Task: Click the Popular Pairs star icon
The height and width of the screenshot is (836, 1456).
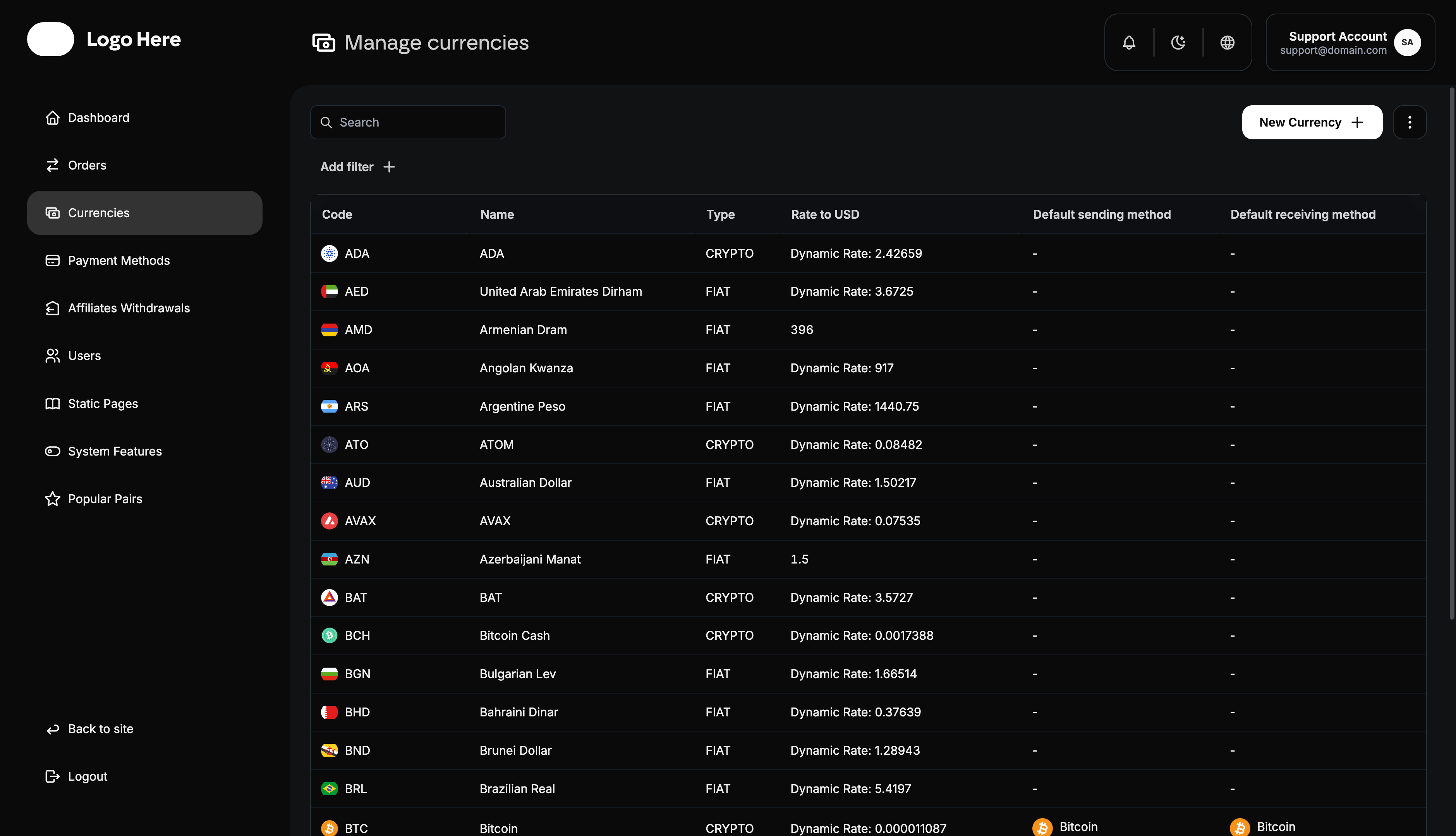Action: pos(52,499)
